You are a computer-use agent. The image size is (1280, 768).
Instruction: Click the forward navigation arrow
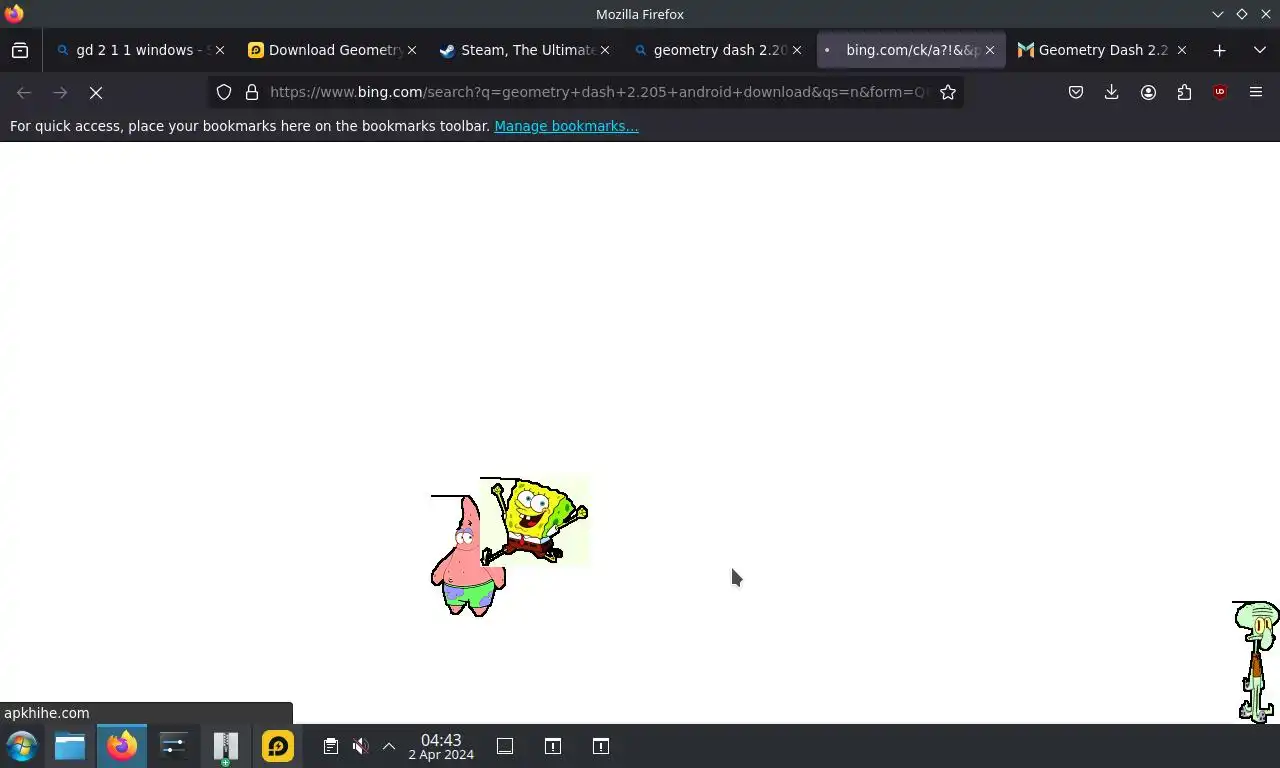(x=60, y=92)
